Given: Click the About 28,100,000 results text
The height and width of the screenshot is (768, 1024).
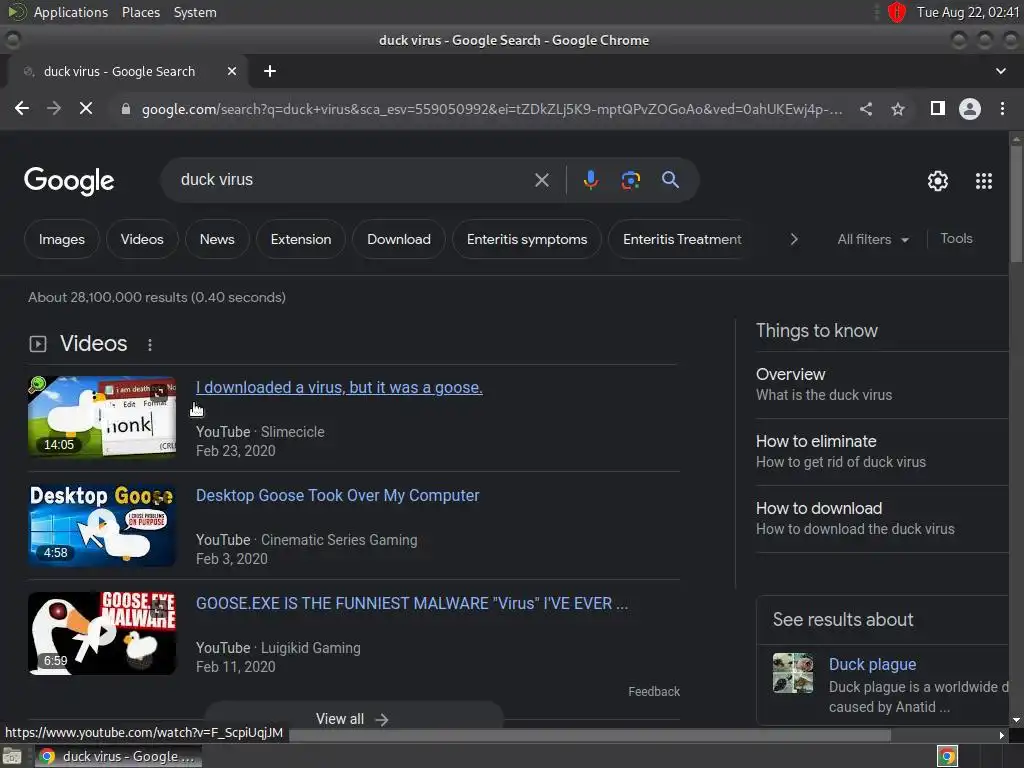Looking at the screenshot, I should 157,297.
